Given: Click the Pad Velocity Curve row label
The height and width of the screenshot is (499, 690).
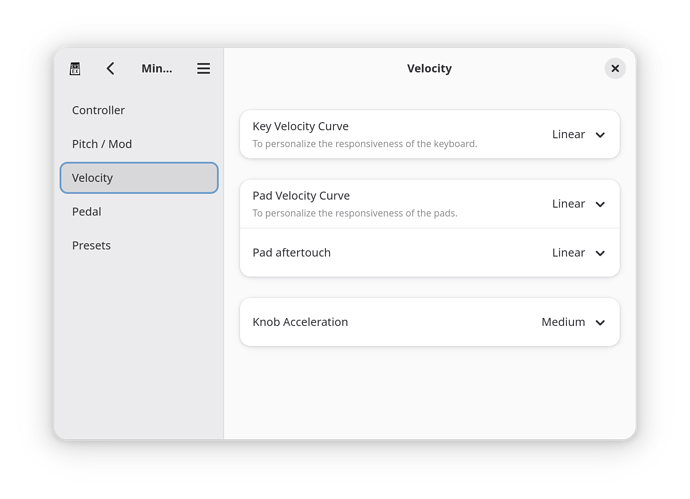Looking at the screenshot, I should click(301, 196).
